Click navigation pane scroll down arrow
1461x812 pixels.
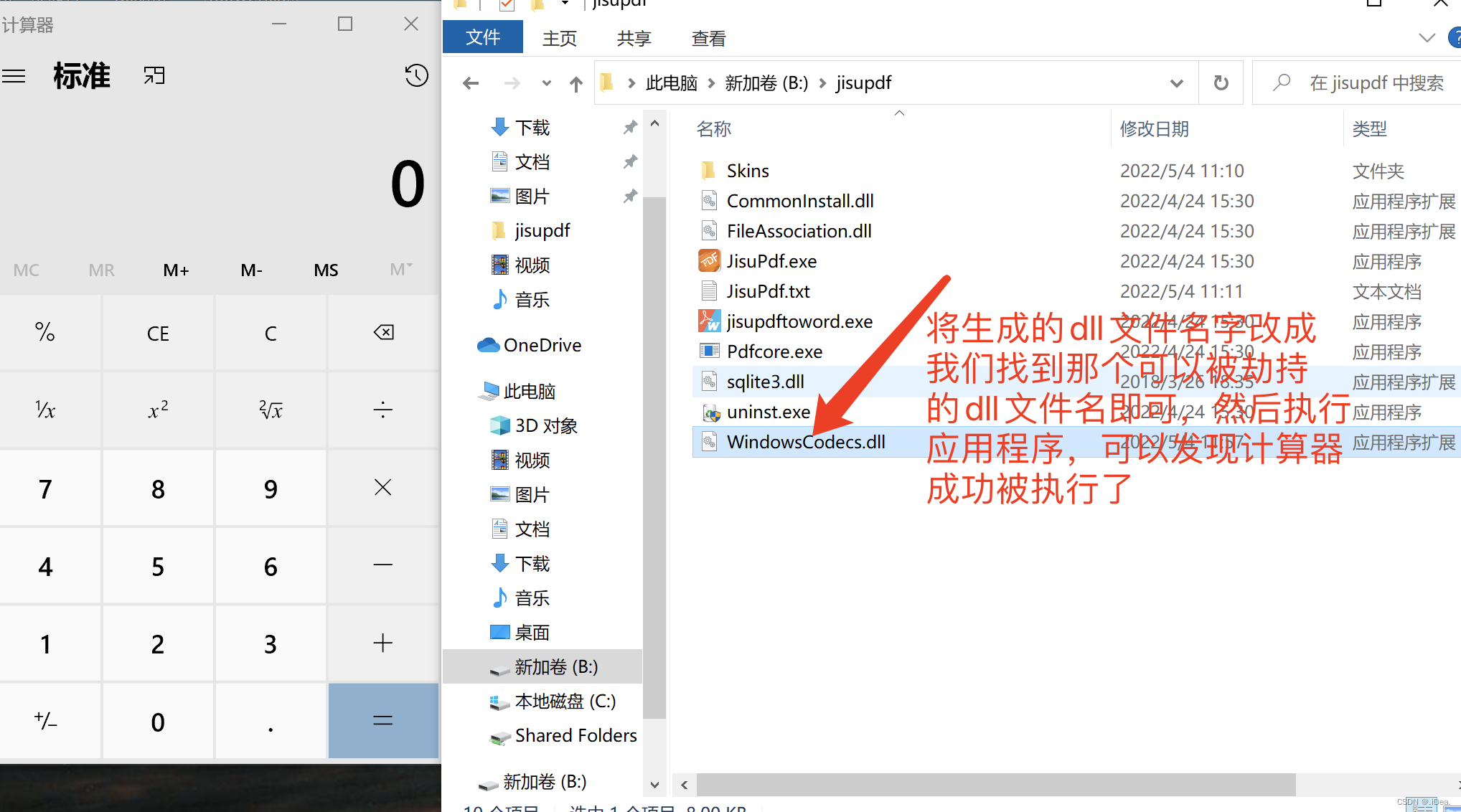tap(654, 785)
